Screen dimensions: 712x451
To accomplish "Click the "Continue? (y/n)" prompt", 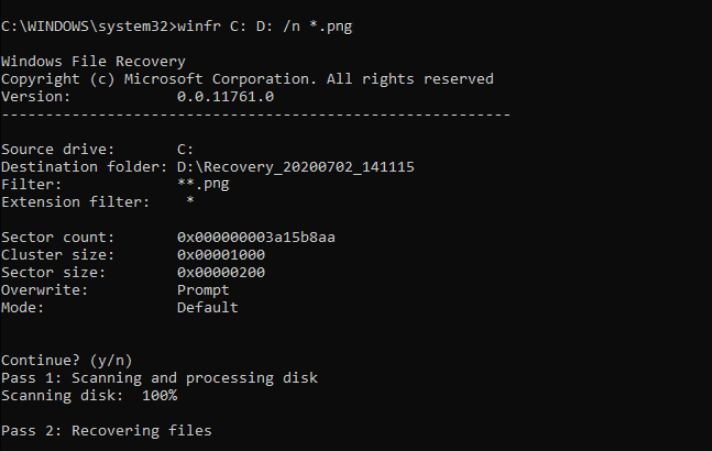I will pyautogui.click(x=66, y=360).
